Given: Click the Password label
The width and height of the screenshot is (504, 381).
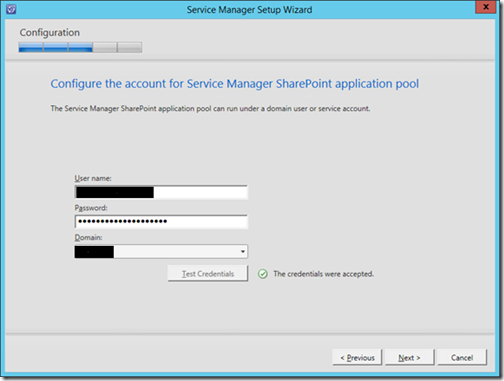Looking at the screenshot, I should [x=91, y=208].
